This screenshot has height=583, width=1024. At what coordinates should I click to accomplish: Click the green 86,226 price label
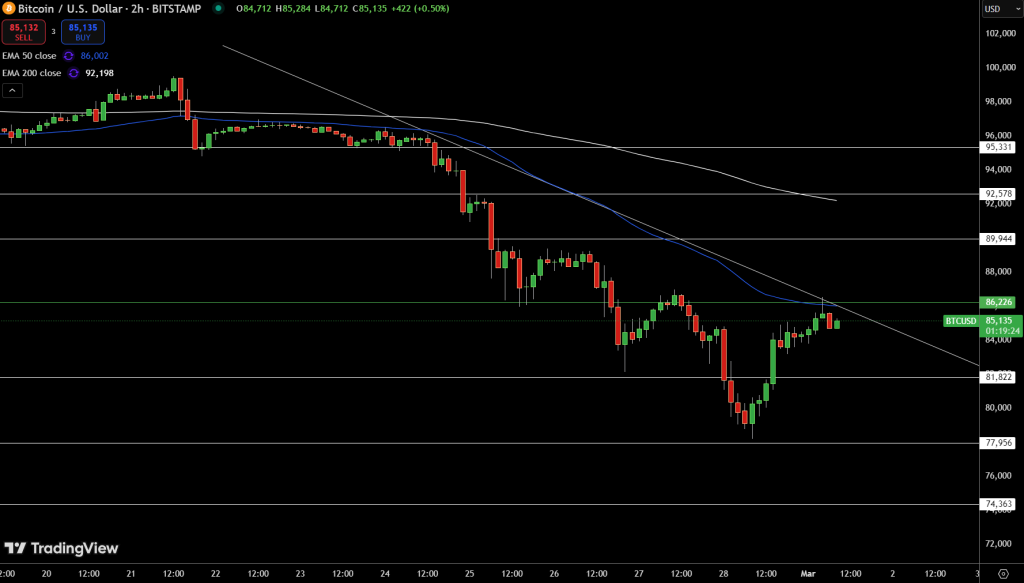pos(998,302)
